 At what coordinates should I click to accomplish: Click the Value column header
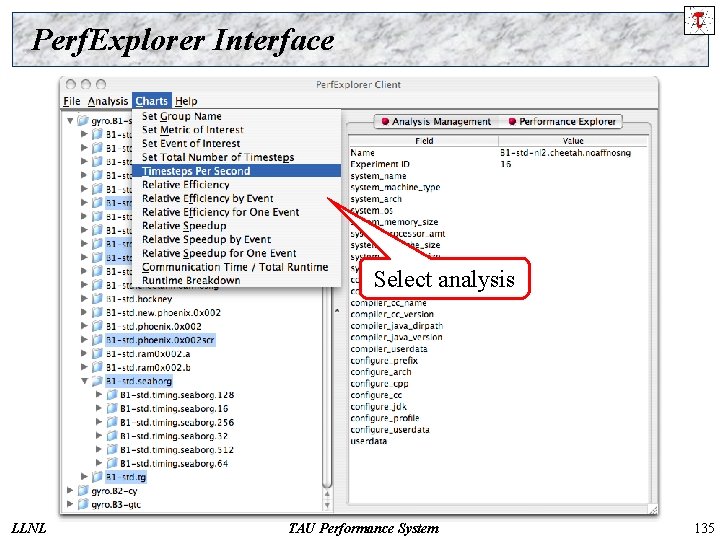[573, 141]
